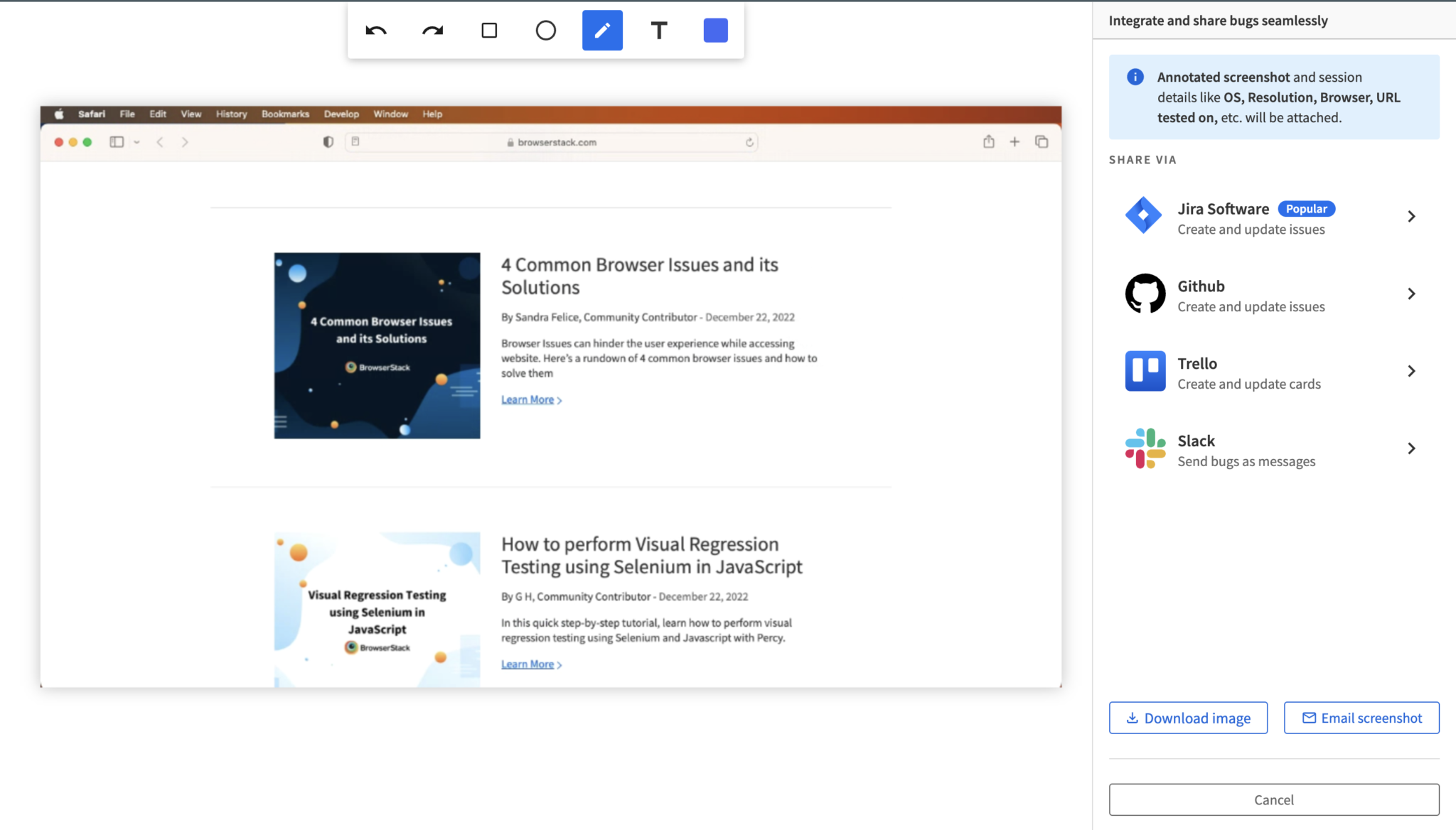Open the blue annotation color swatch

pyautogui.click(x=715, y=31)
